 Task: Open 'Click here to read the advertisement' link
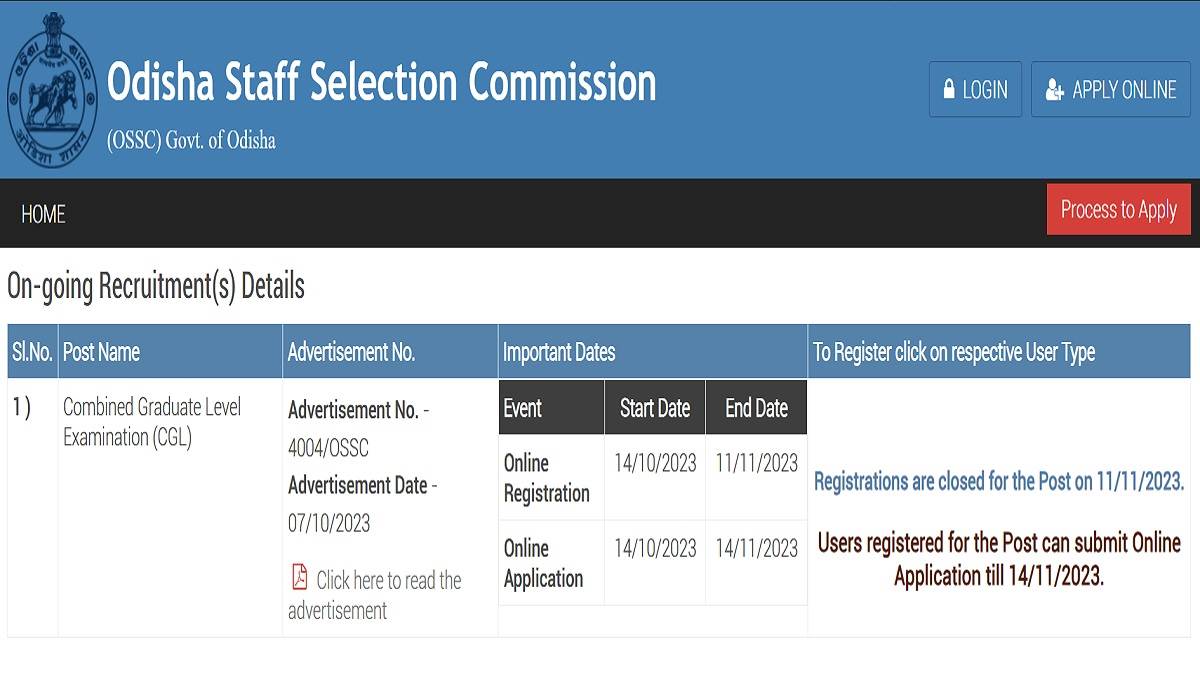tap(375, 595)
